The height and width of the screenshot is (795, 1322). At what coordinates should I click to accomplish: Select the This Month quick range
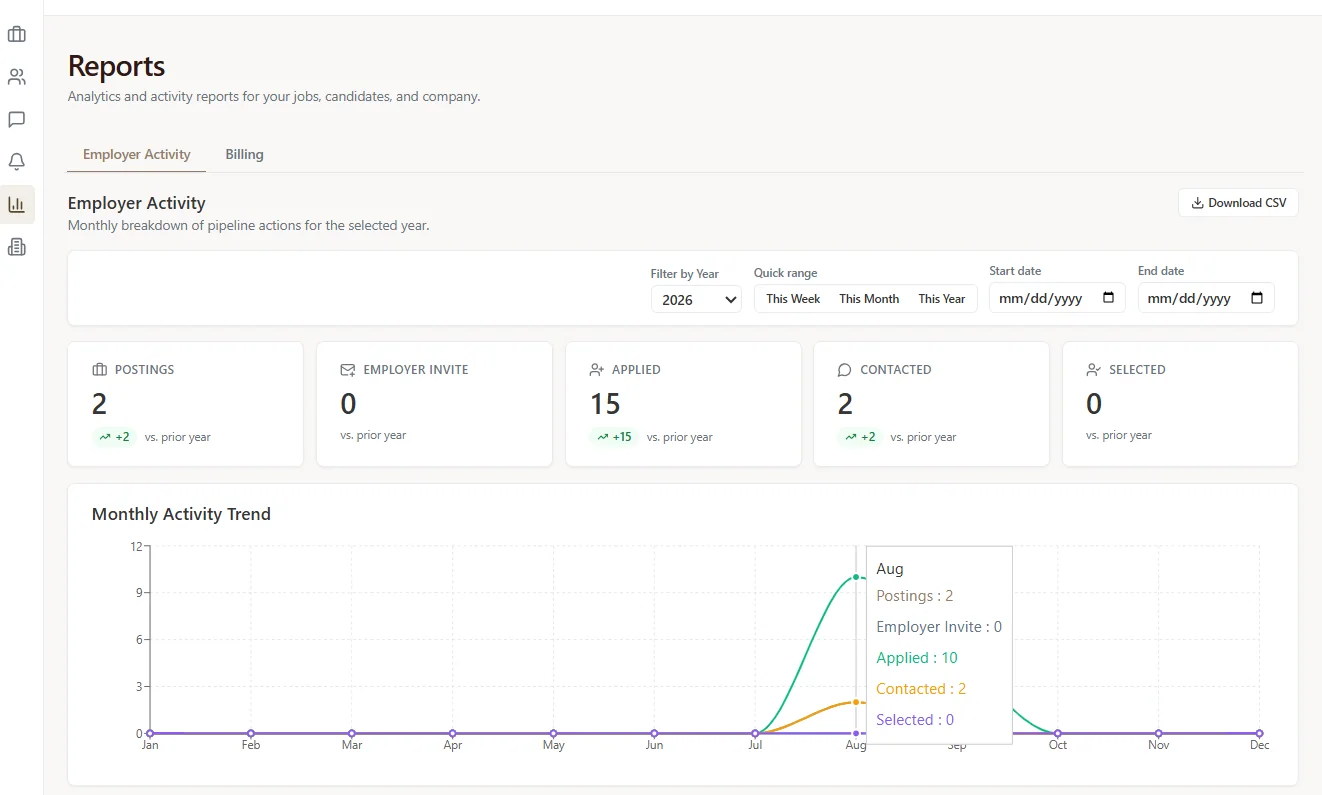click(869, 299)
